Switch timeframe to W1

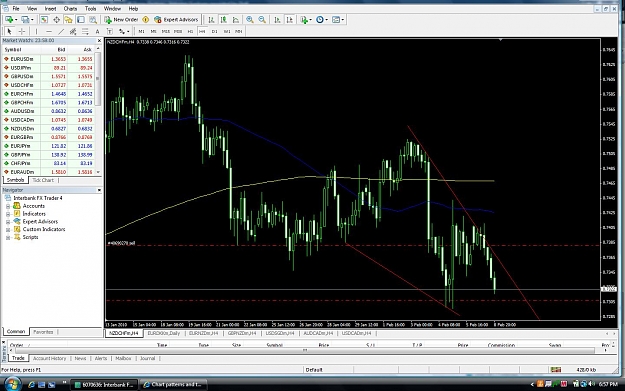(227, 31)
